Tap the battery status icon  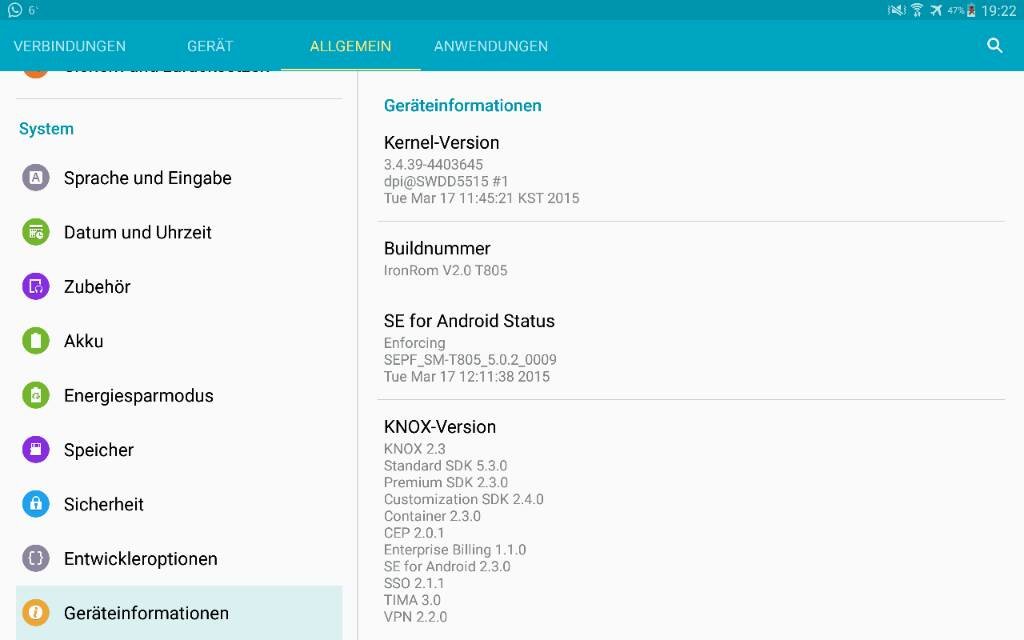[971, 10]
